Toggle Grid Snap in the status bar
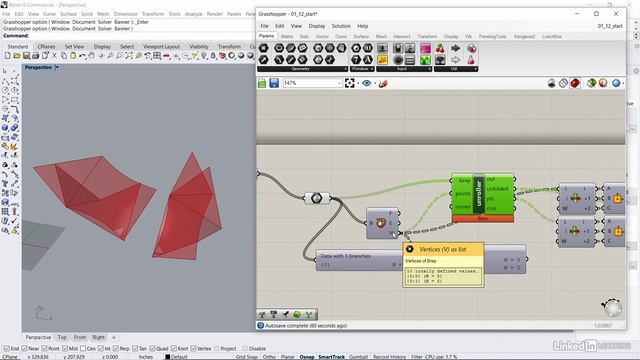The image size is (640, 360). (x=247, y=357)
